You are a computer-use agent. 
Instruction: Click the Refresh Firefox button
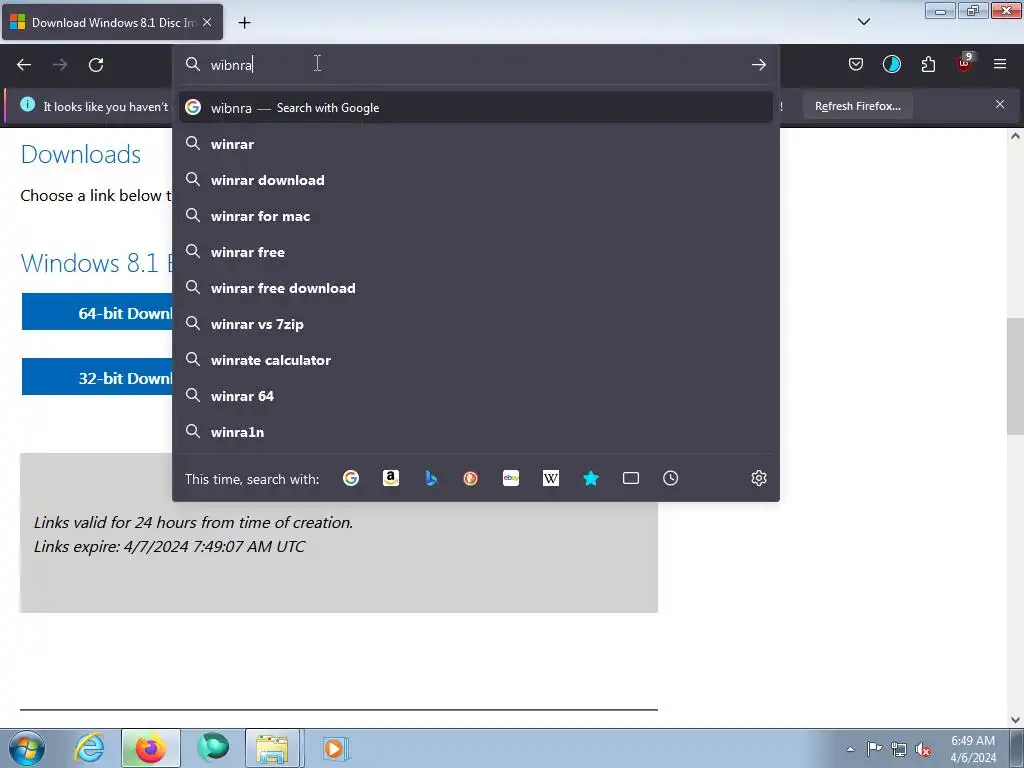(857, 106)
